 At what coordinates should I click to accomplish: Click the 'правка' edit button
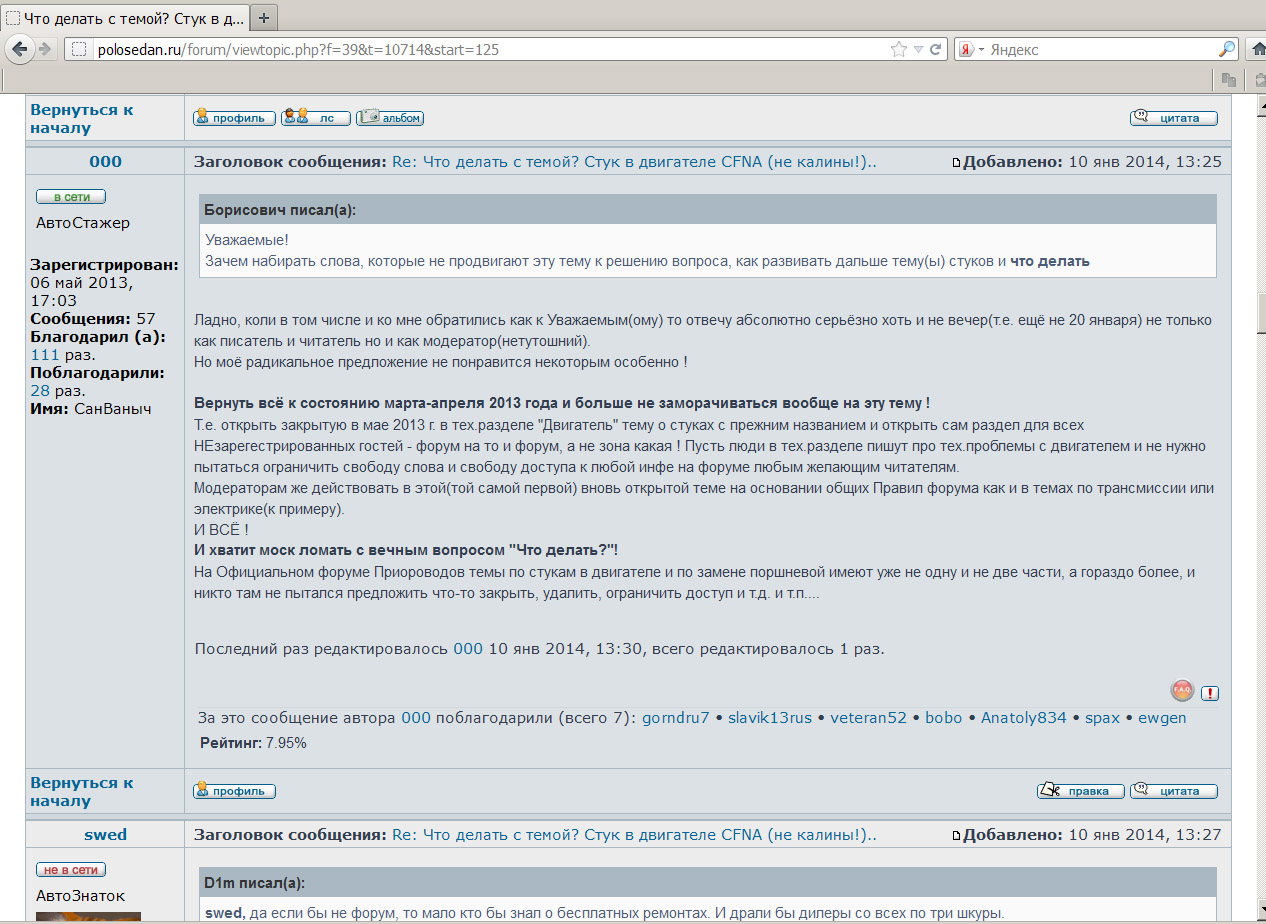pyautogui.click(x=1080, y=791)
